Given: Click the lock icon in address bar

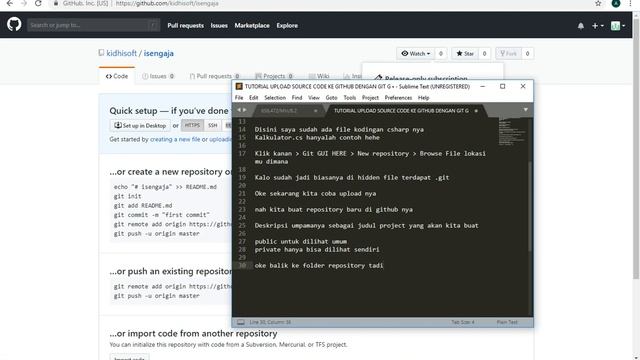Looking at the screenshot, I should [x=56, y=3].
